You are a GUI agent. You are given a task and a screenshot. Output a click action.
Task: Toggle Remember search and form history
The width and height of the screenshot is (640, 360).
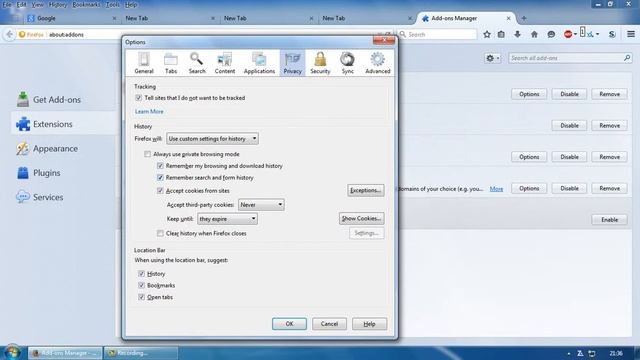(x=160, y=178)
